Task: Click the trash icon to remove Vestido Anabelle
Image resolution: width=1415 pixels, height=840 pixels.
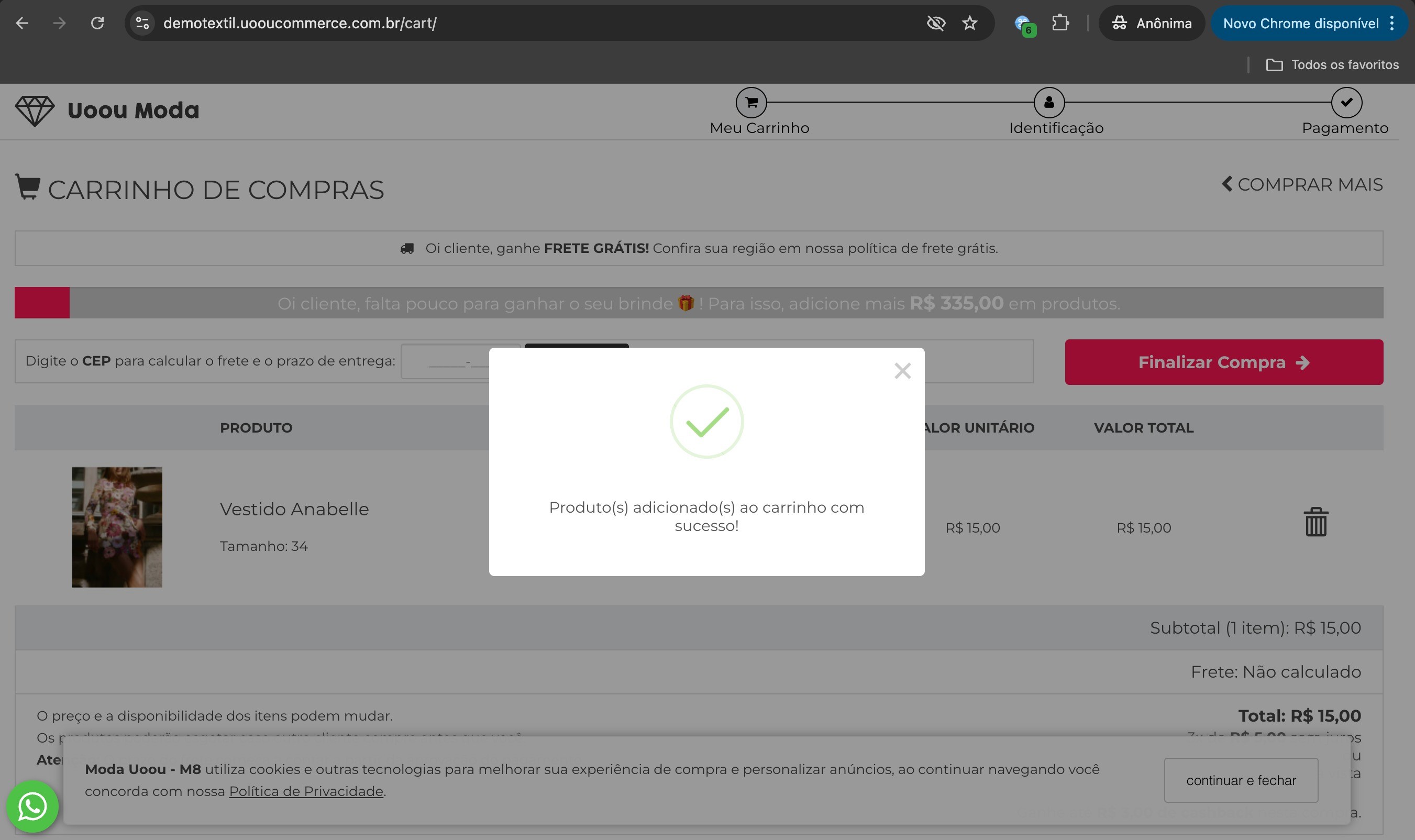Action: coord(1315,521)
